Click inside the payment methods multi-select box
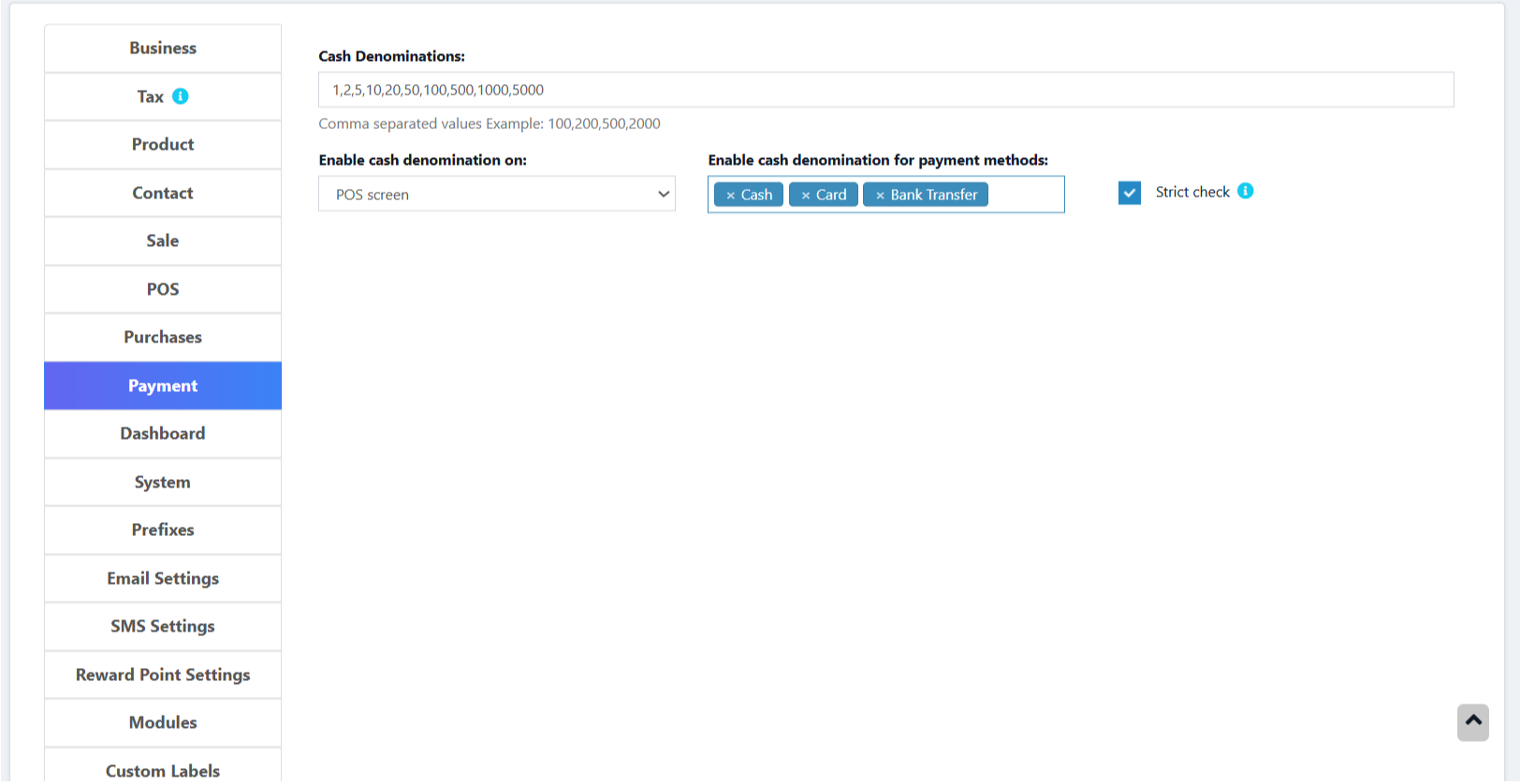This screenshot has width=1520, height=784. [x=1025, y=195]
